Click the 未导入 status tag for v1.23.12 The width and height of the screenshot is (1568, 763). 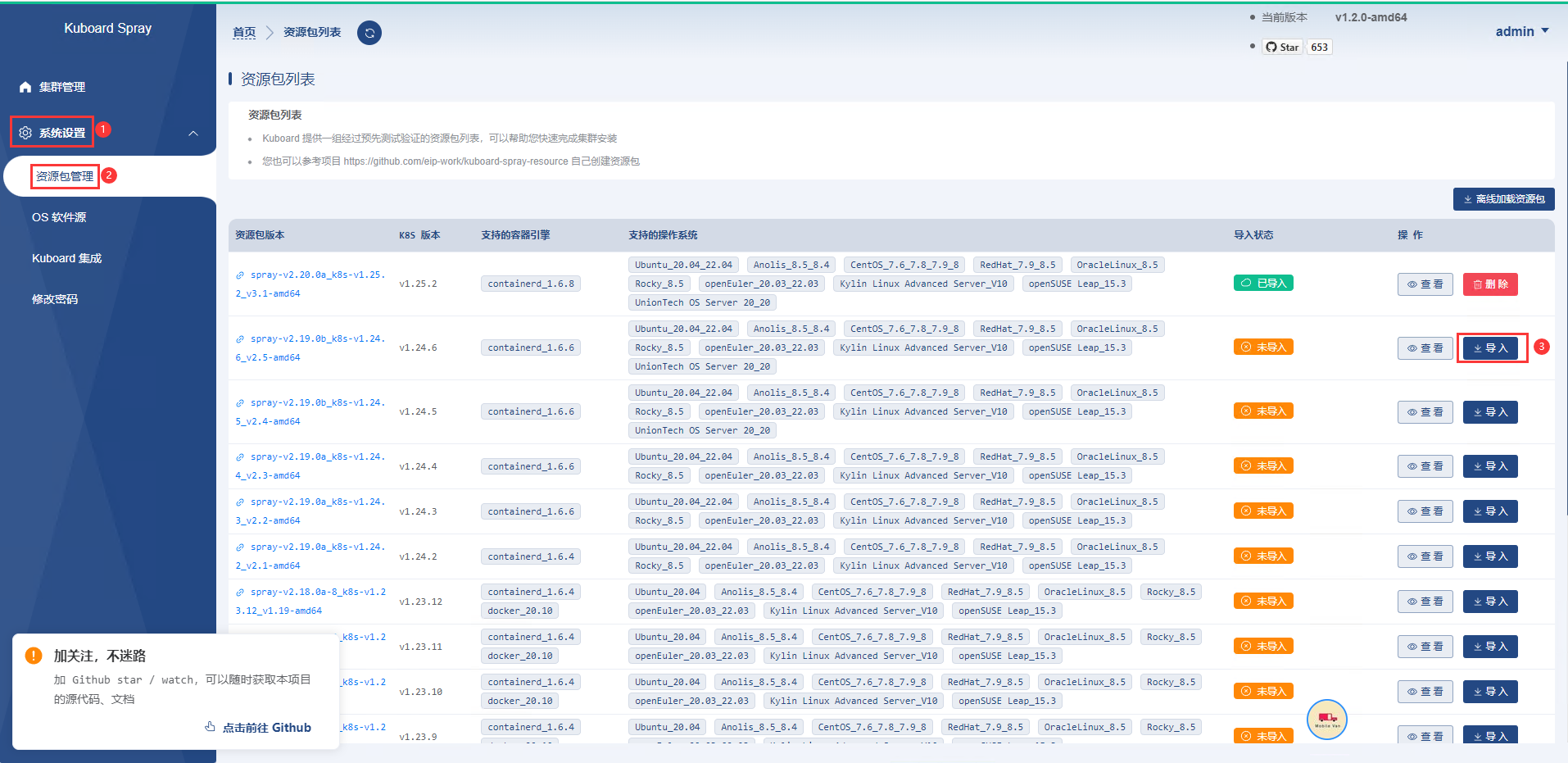click(x=1263, y=602)
